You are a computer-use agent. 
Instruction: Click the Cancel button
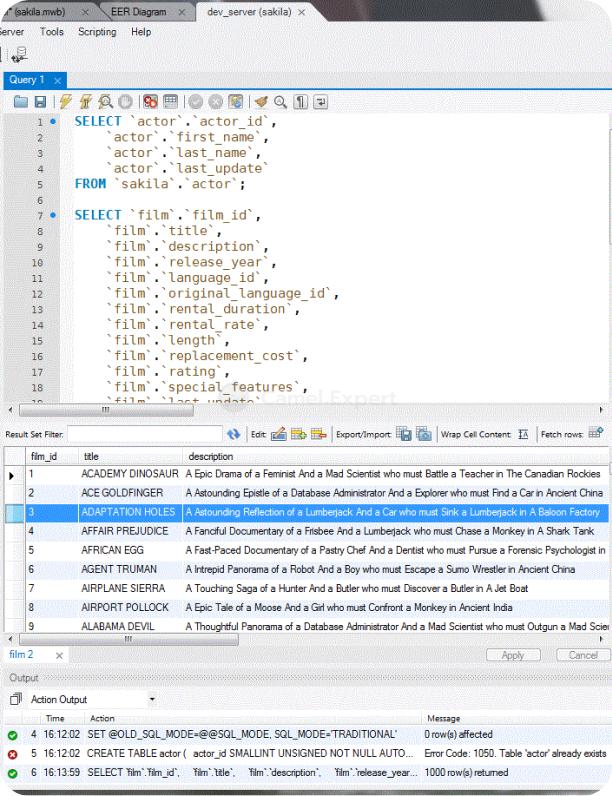pyautogui.click(x=582, y=655)
